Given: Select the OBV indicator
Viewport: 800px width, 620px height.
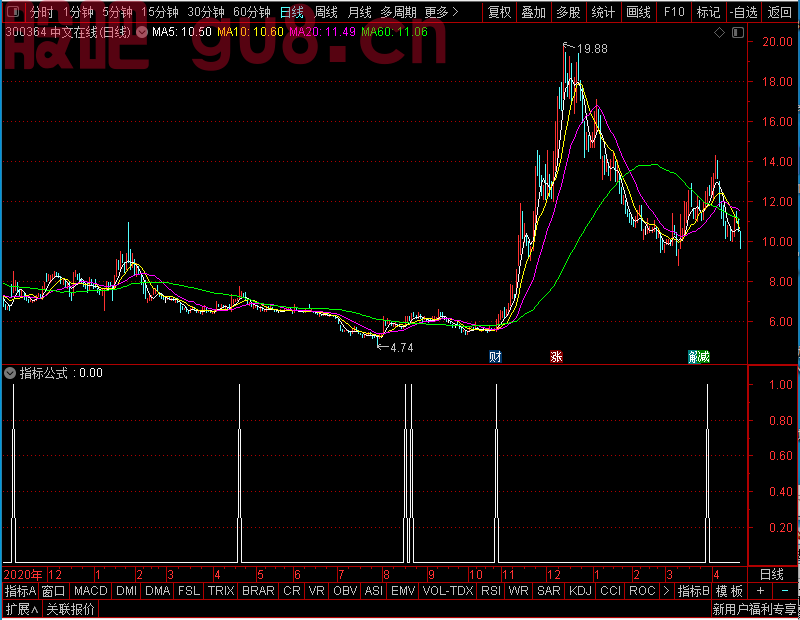Looking at the screenshot, I should 345,591.
